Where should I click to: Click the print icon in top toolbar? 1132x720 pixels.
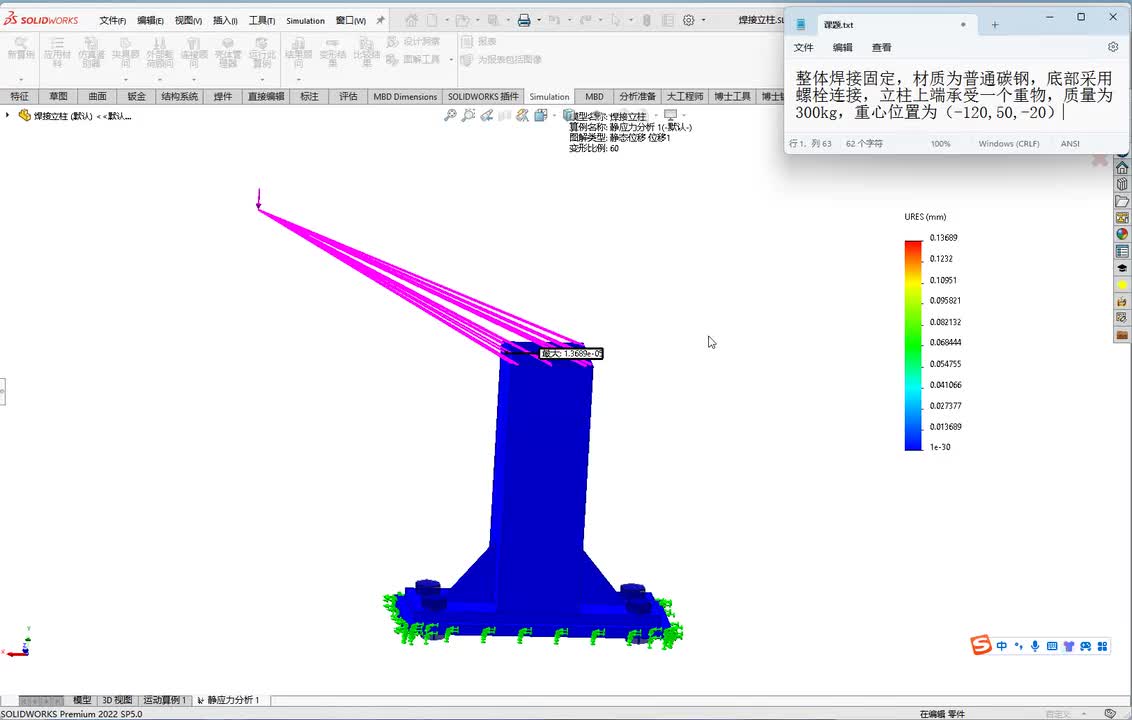click(523, 20)
